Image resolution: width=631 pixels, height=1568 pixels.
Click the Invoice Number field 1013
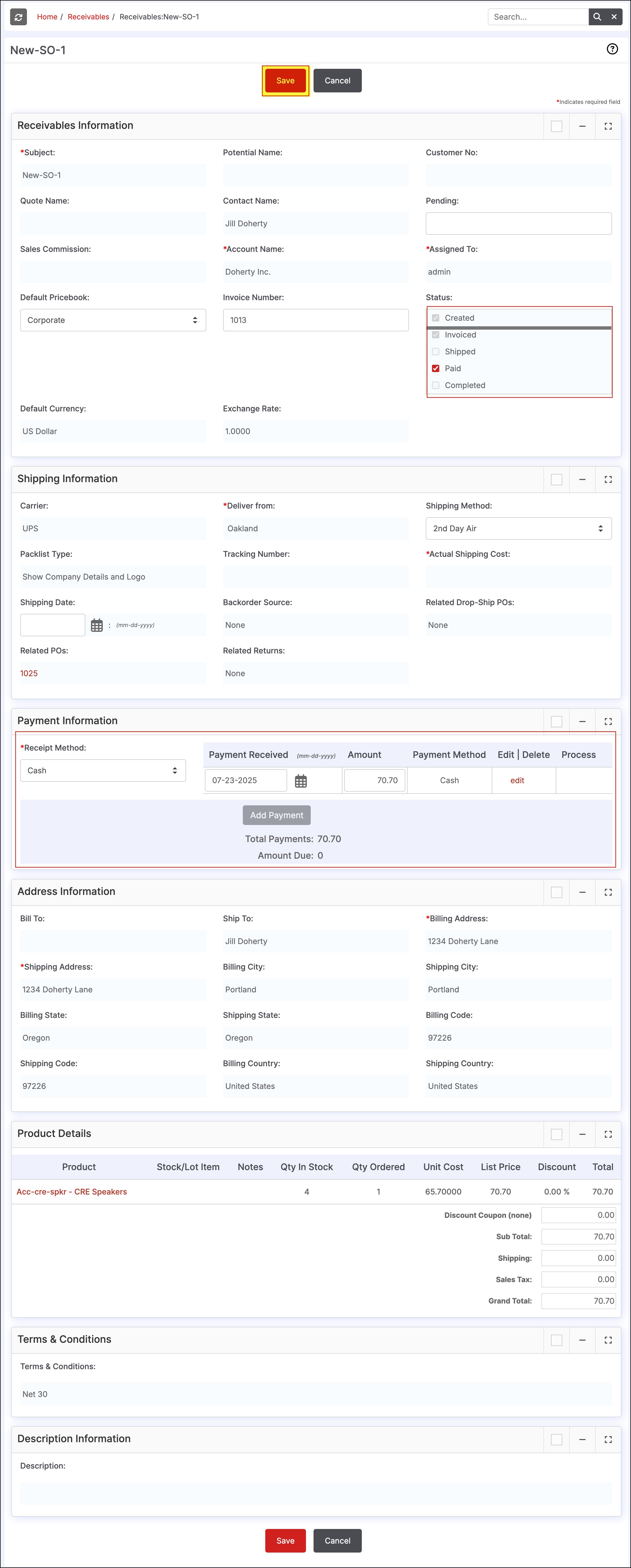(x=316, y=320)
